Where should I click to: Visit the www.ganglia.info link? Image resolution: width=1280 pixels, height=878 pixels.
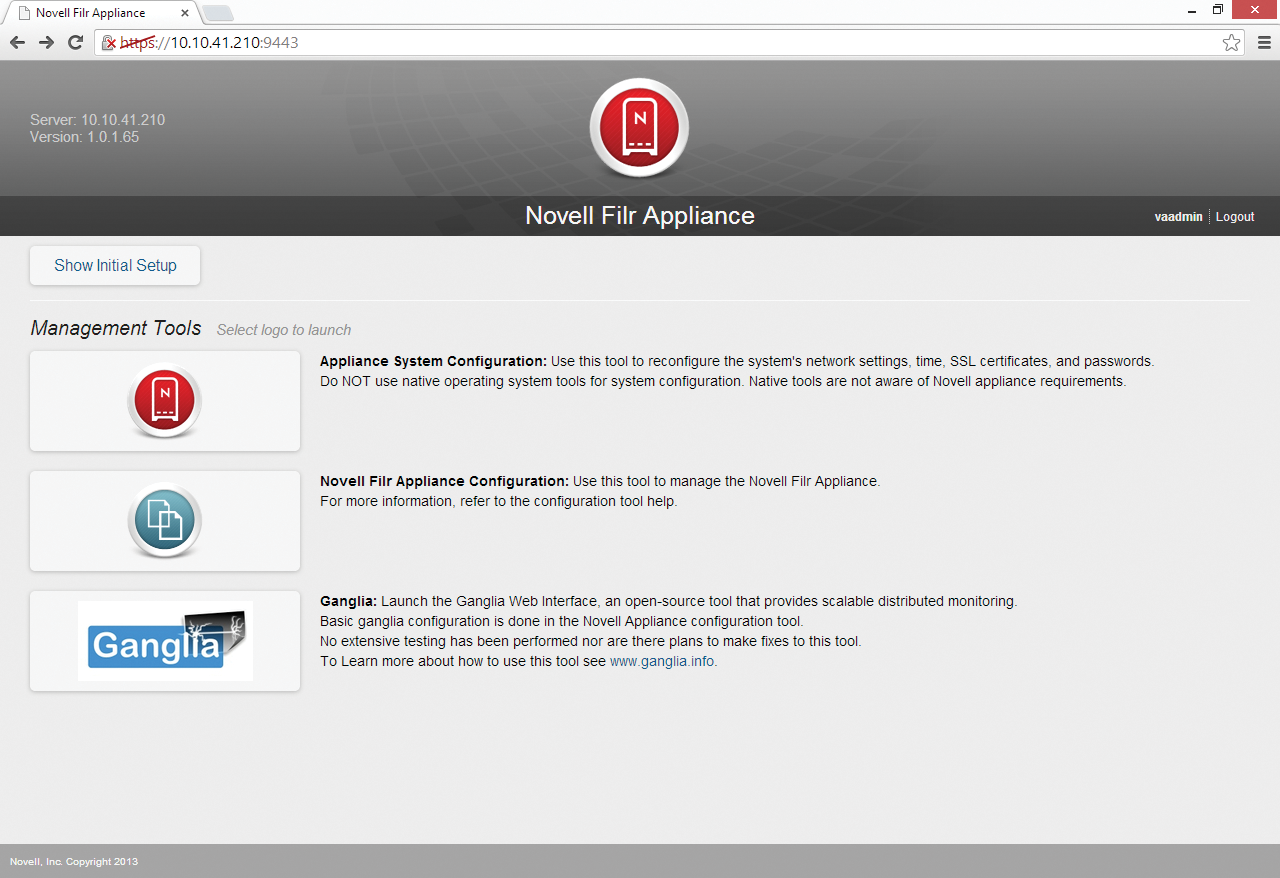[662, 661]
